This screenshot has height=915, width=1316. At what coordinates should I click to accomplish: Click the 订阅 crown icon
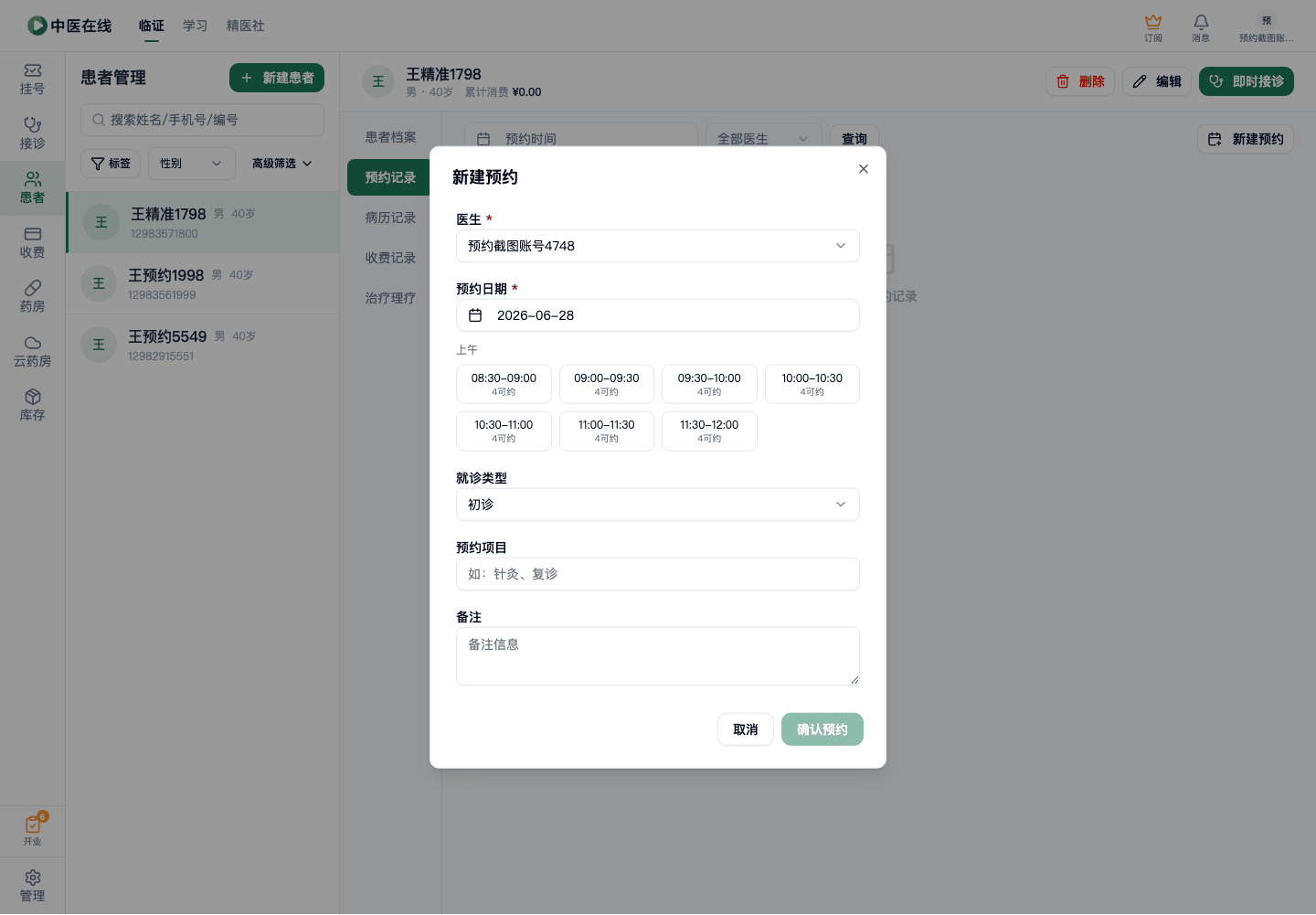1153,27
